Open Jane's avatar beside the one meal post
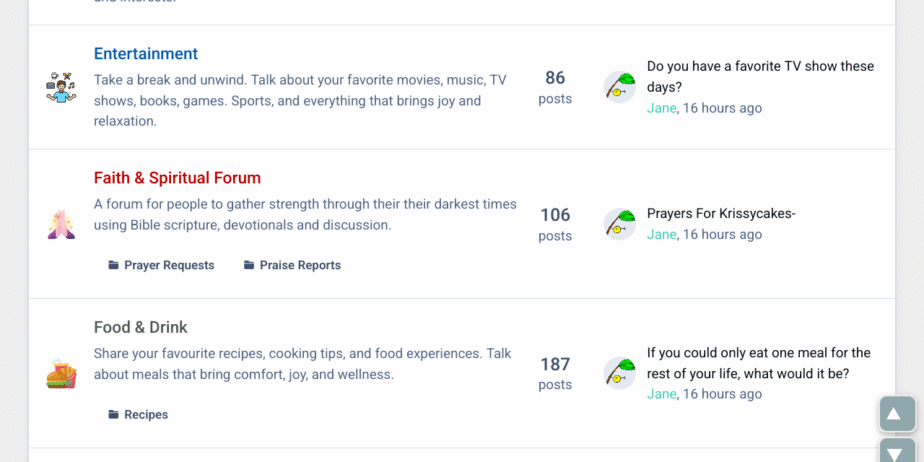Screen dimensions: 924x462 [x=620, y=373]
